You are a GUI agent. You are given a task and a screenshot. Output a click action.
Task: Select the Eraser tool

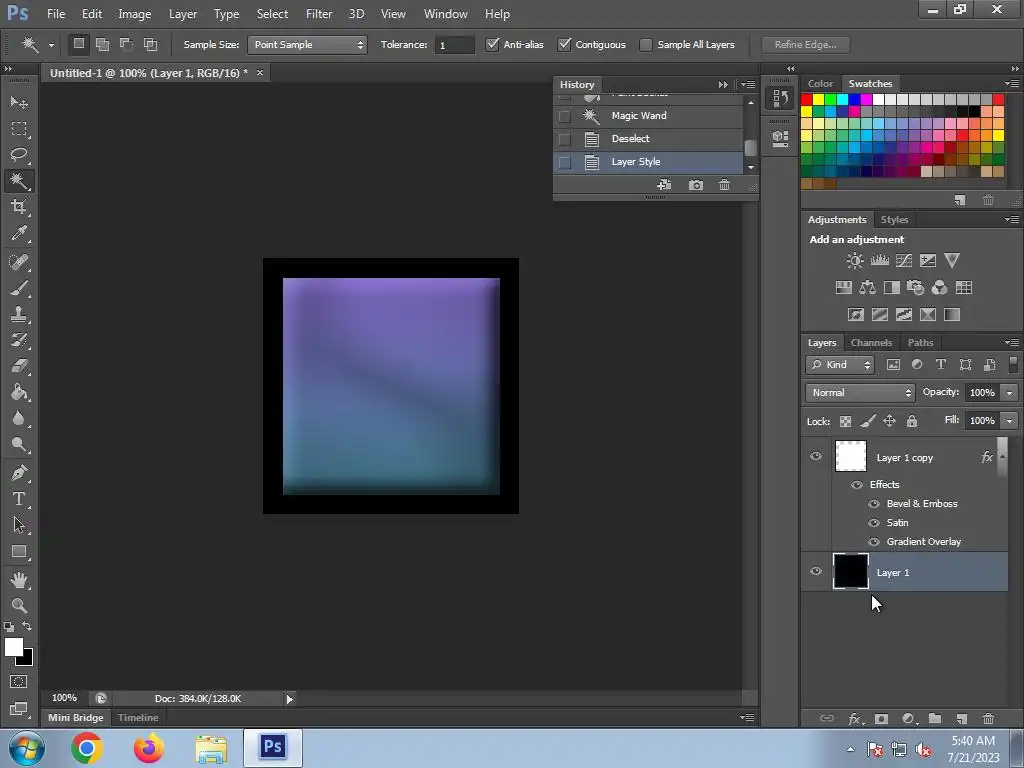(x=19, y=366)
